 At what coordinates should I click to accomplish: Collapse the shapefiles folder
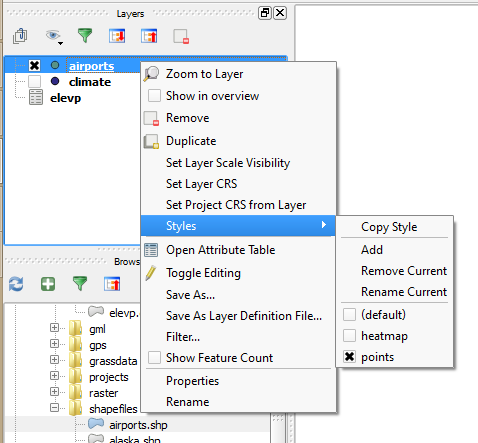54,408
